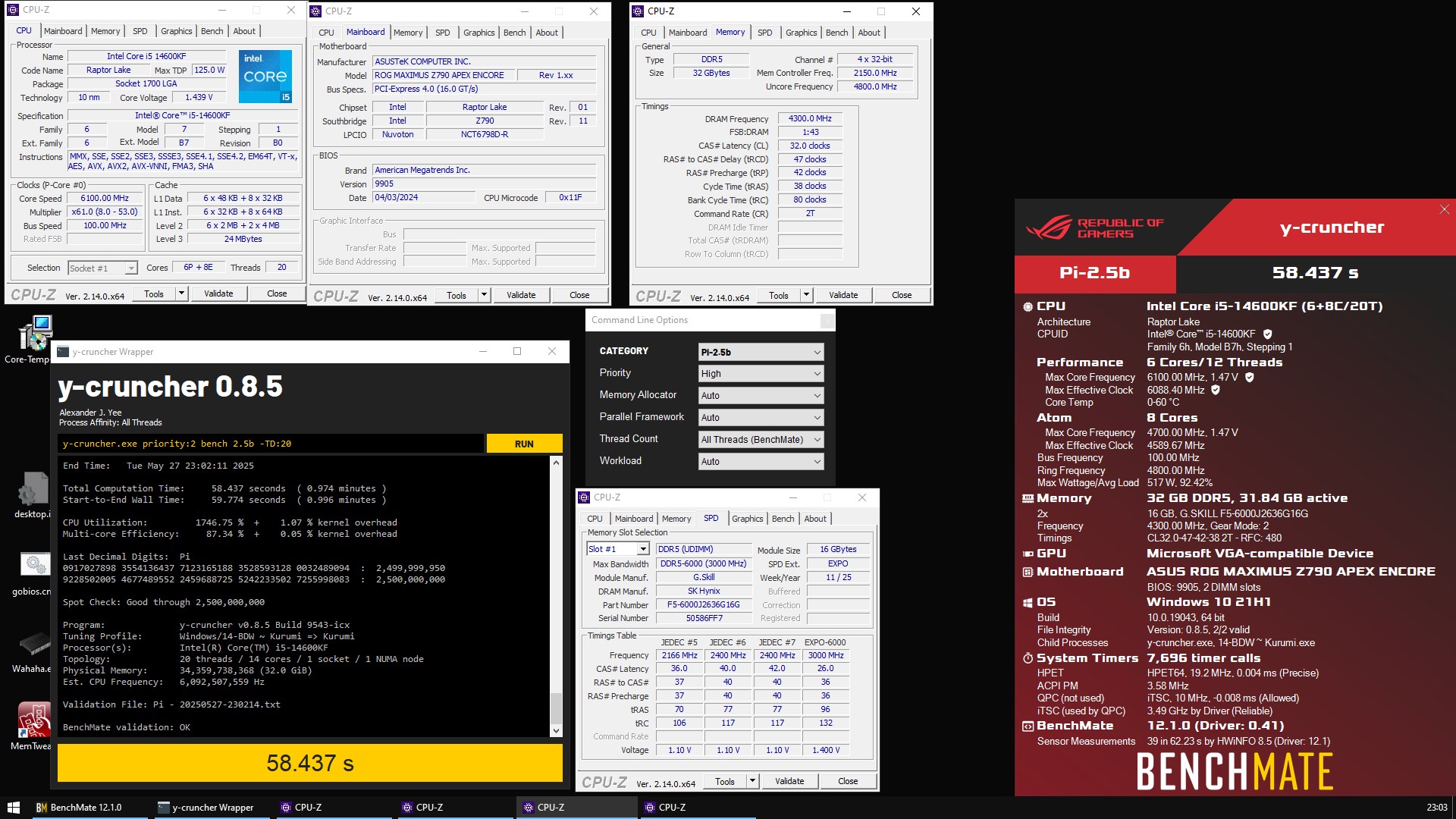
Task: Open the Thread Count dropdown
Action: tap(761, 440)
